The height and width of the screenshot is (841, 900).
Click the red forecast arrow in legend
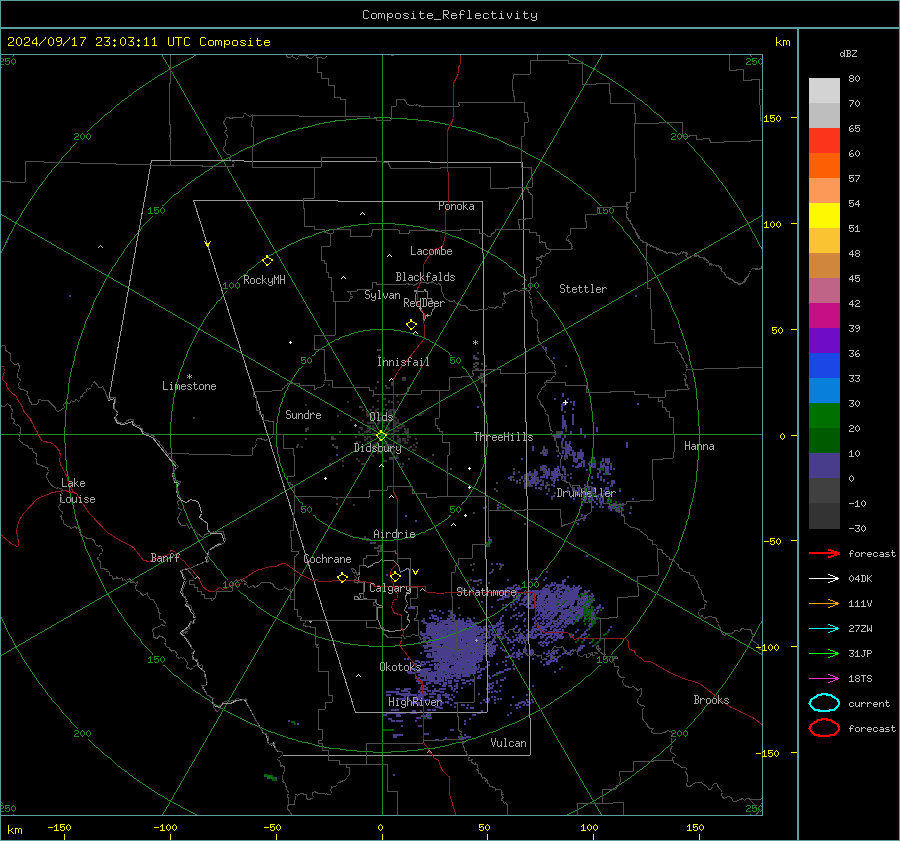[824, 553]
